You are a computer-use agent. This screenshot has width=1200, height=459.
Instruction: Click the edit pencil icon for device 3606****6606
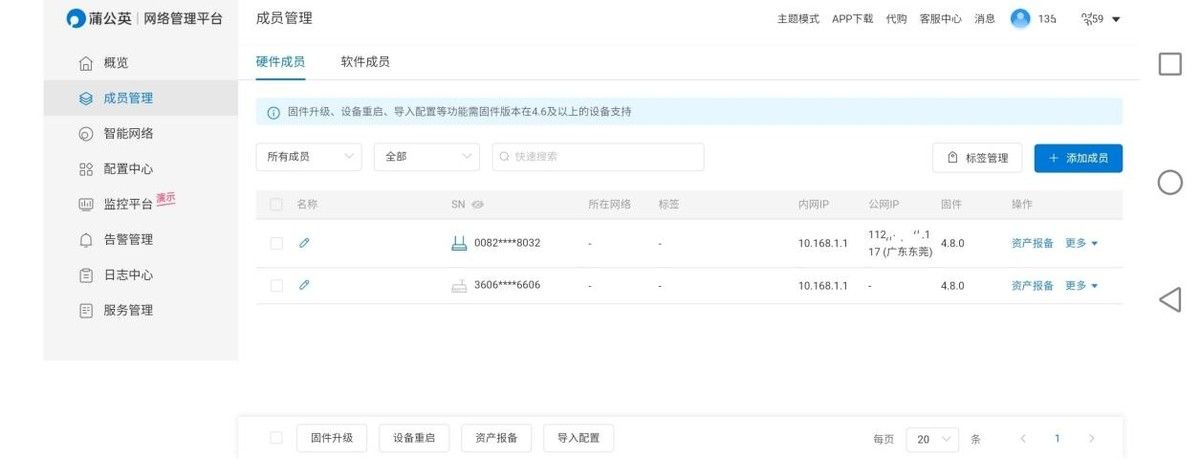(304, 285)
